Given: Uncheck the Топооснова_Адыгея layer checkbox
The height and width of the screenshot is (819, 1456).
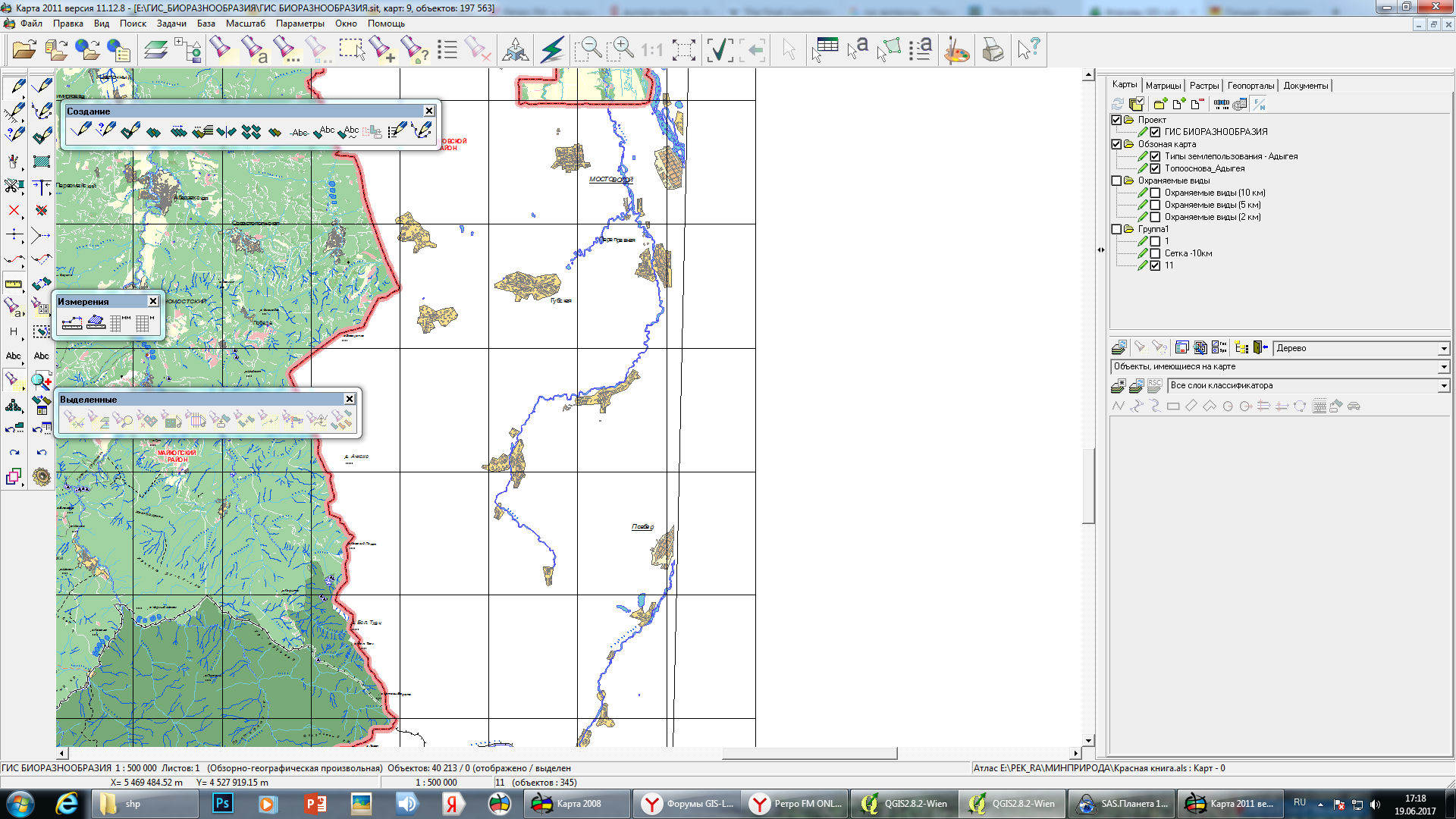Looking at the screenshot, I should (x=1155, y=168).
